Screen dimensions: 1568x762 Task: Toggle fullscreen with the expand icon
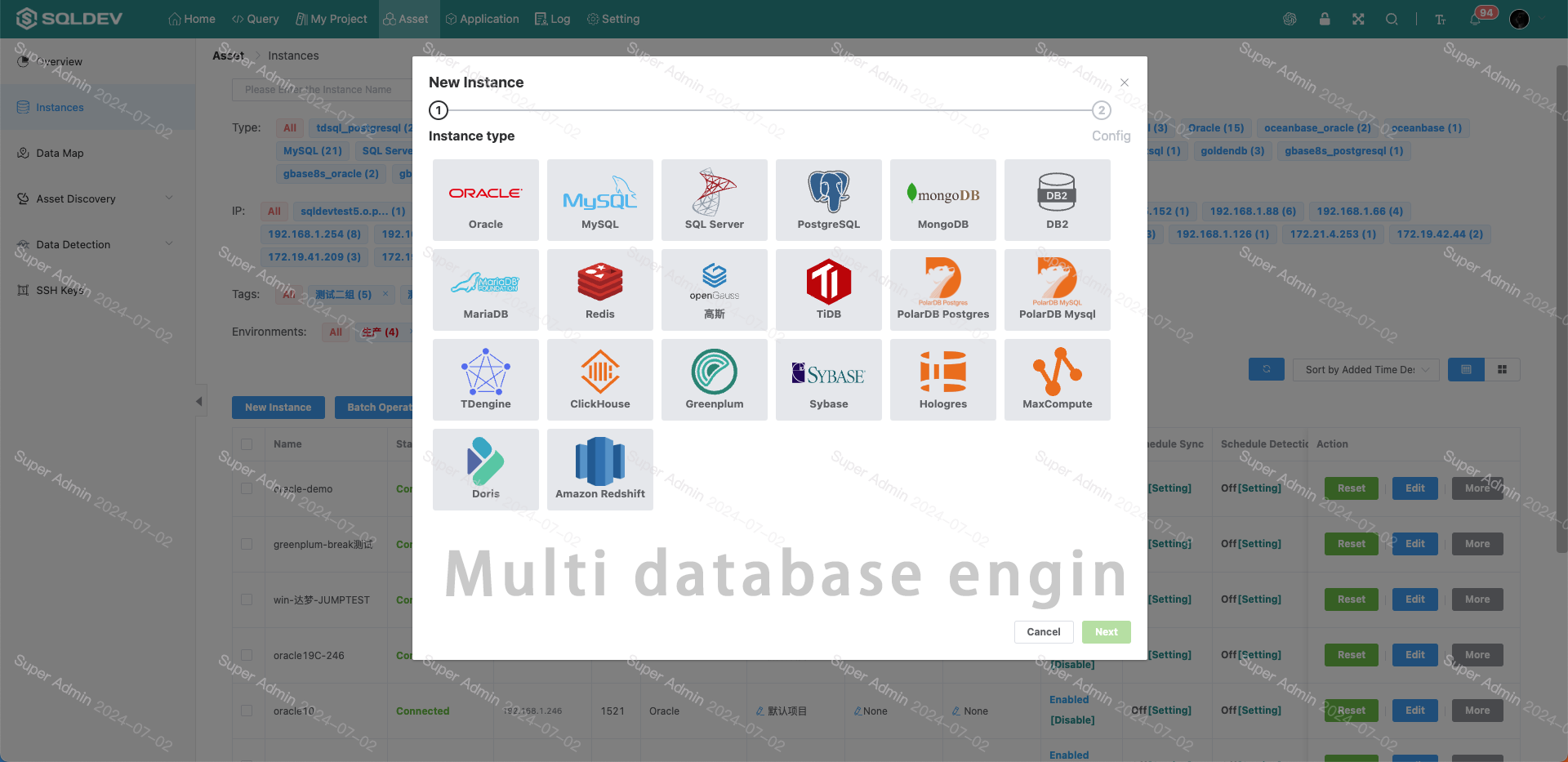pyautogui.click(x=1358, y=19)
